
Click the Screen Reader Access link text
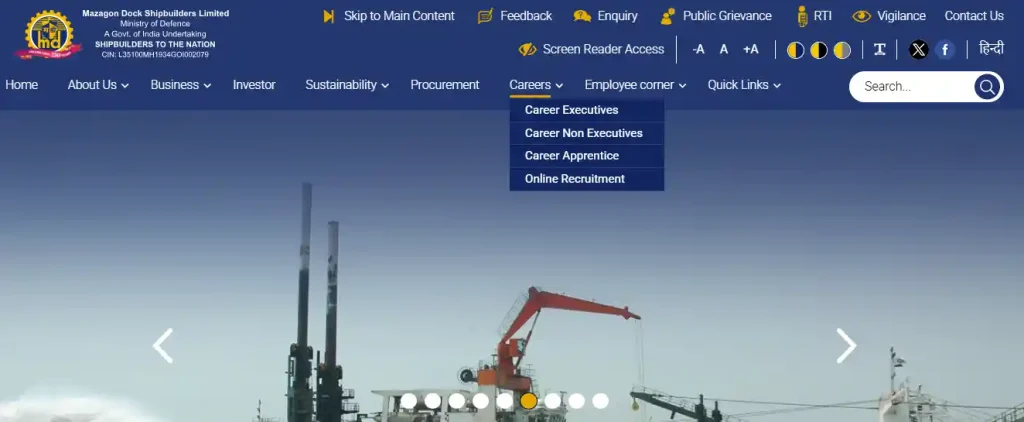click(603, 50)
